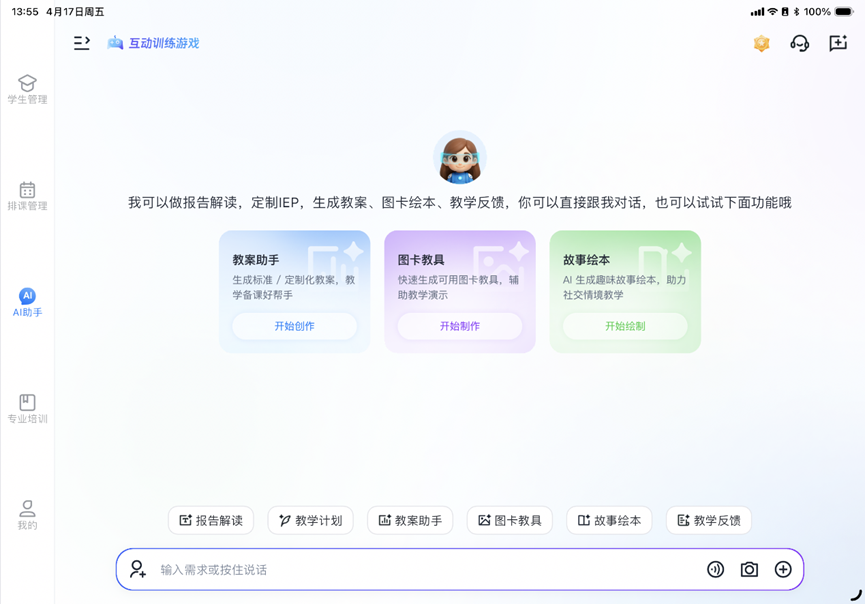Switch to 排课管理 sidebar tab

pos(27,195)
